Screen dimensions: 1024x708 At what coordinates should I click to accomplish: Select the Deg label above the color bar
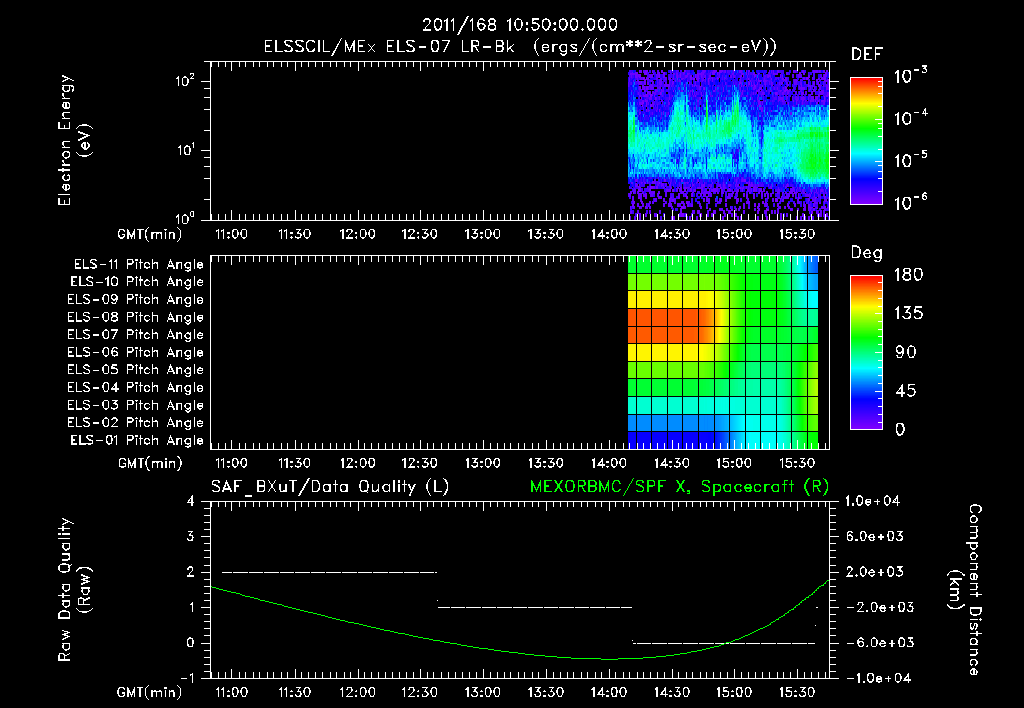pos(867,253)
